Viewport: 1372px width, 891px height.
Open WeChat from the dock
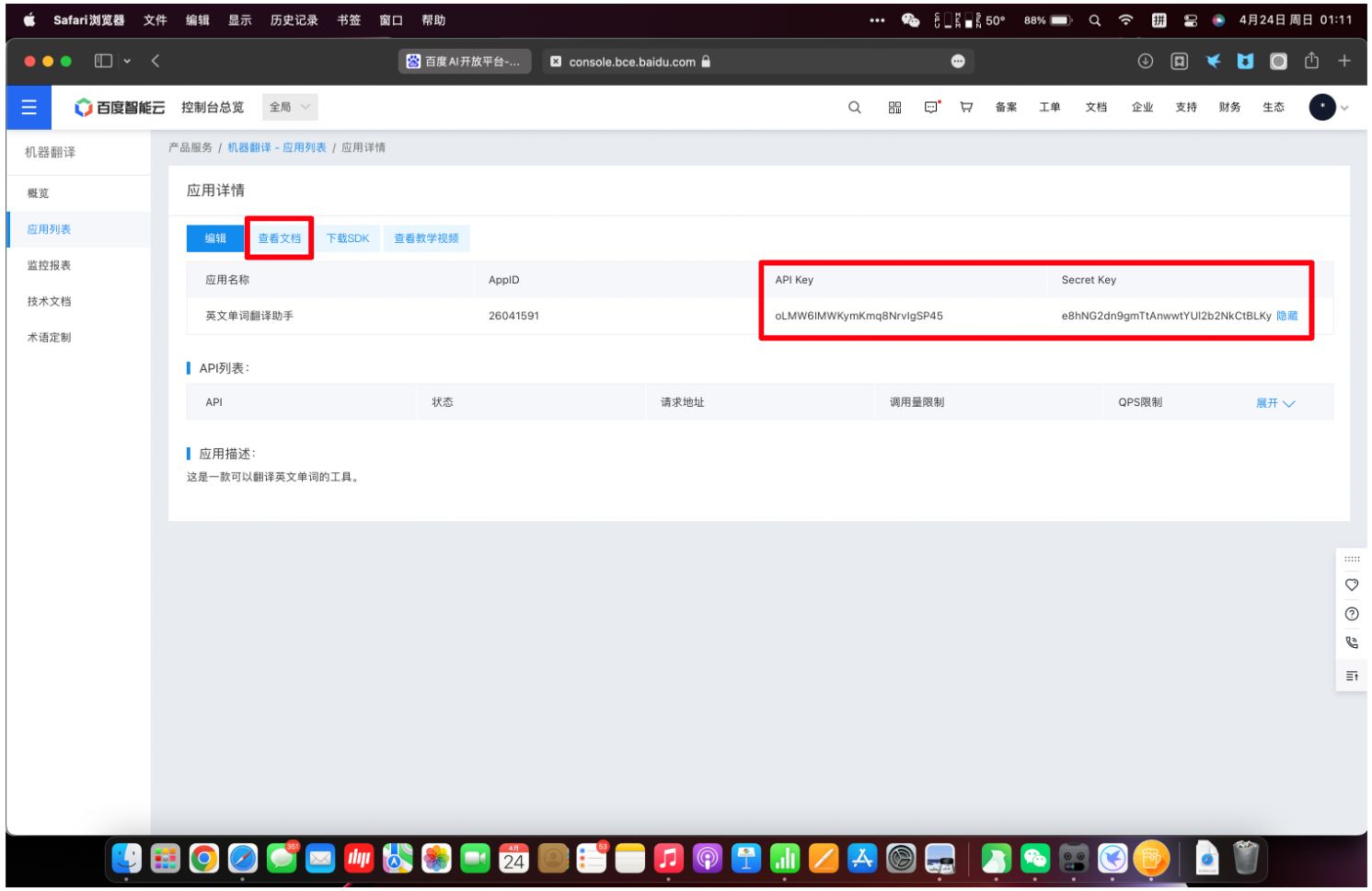coord(1035,859)
